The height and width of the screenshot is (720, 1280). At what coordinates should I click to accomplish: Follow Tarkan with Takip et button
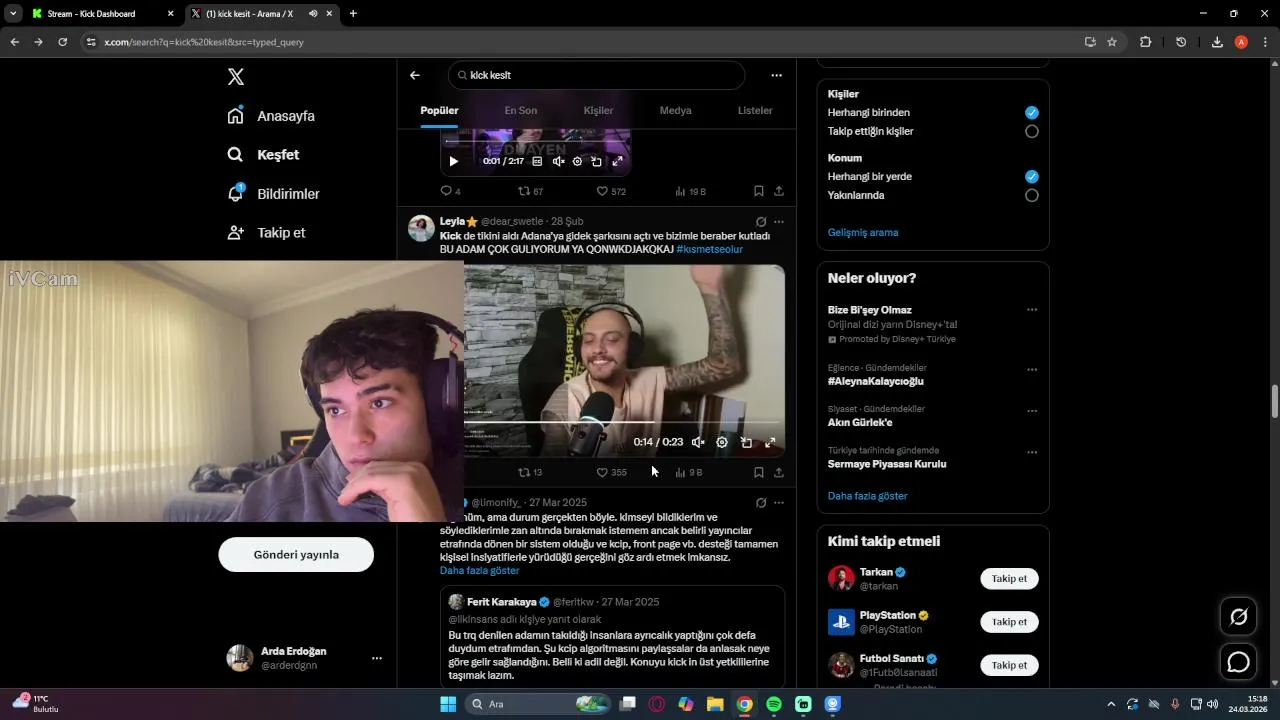[1009, 579]
